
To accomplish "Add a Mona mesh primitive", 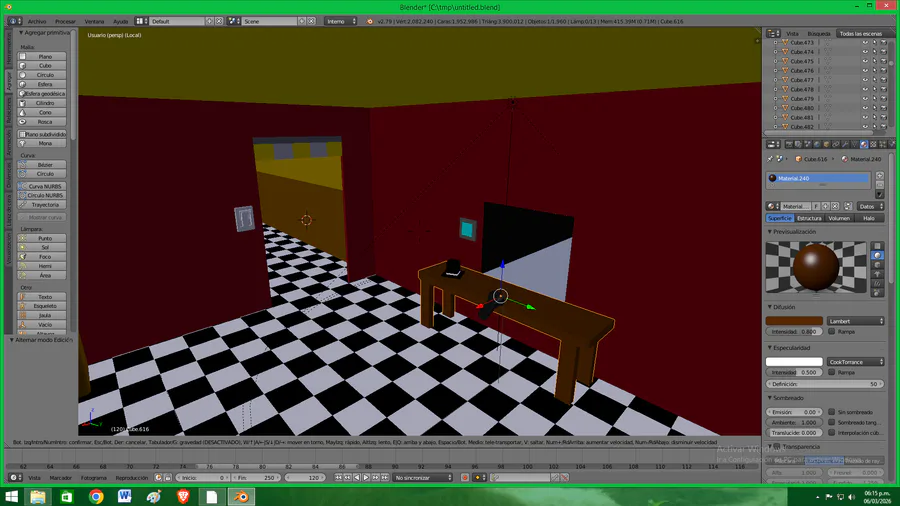I will (x=42, y=143).
